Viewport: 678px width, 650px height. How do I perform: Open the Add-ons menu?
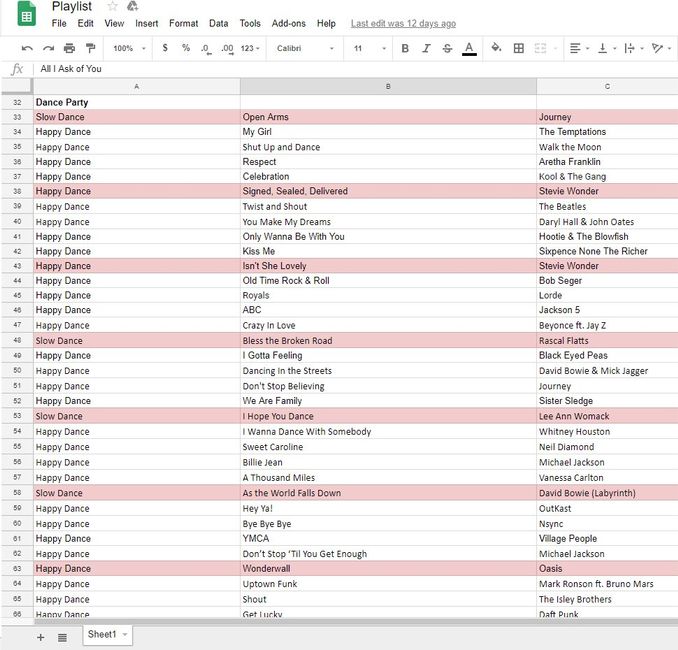click(x=288, y=23)
